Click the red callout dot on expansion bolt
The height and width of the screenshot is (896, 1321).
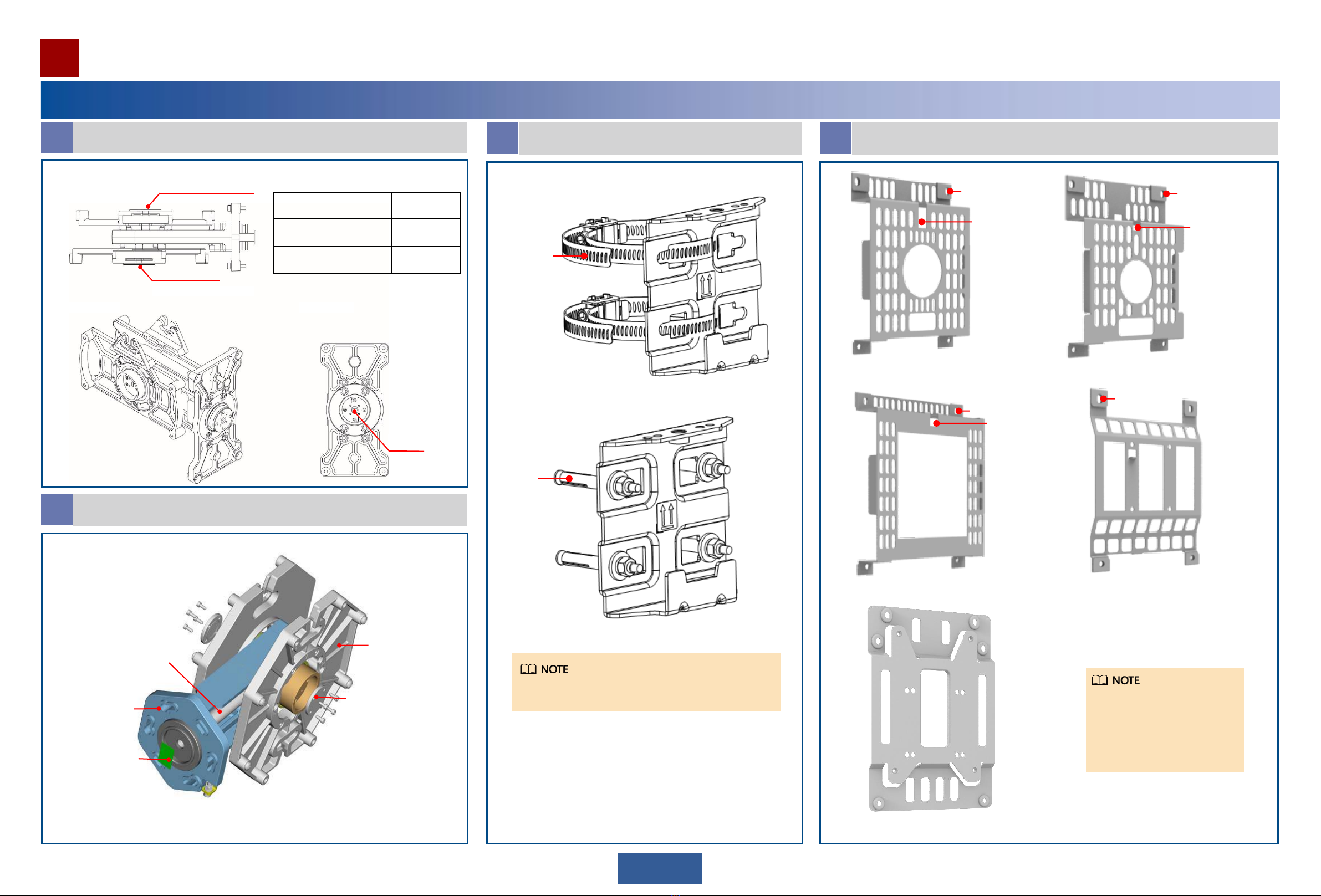569,479
